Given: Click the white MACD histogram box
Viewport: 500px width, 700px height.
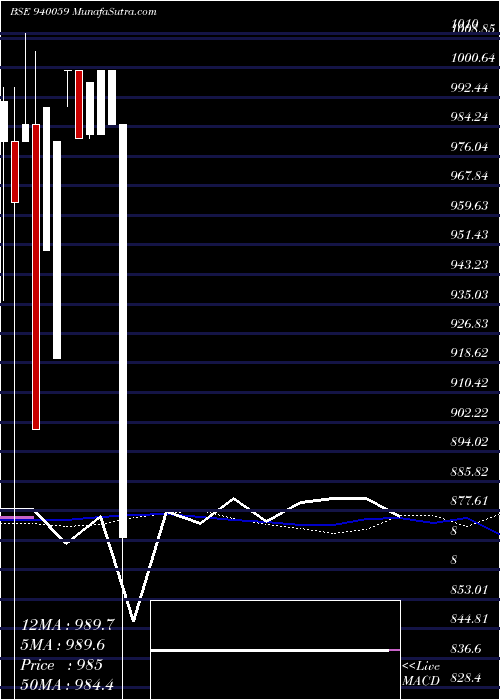Looking at the screenshot, I should 276,650.
